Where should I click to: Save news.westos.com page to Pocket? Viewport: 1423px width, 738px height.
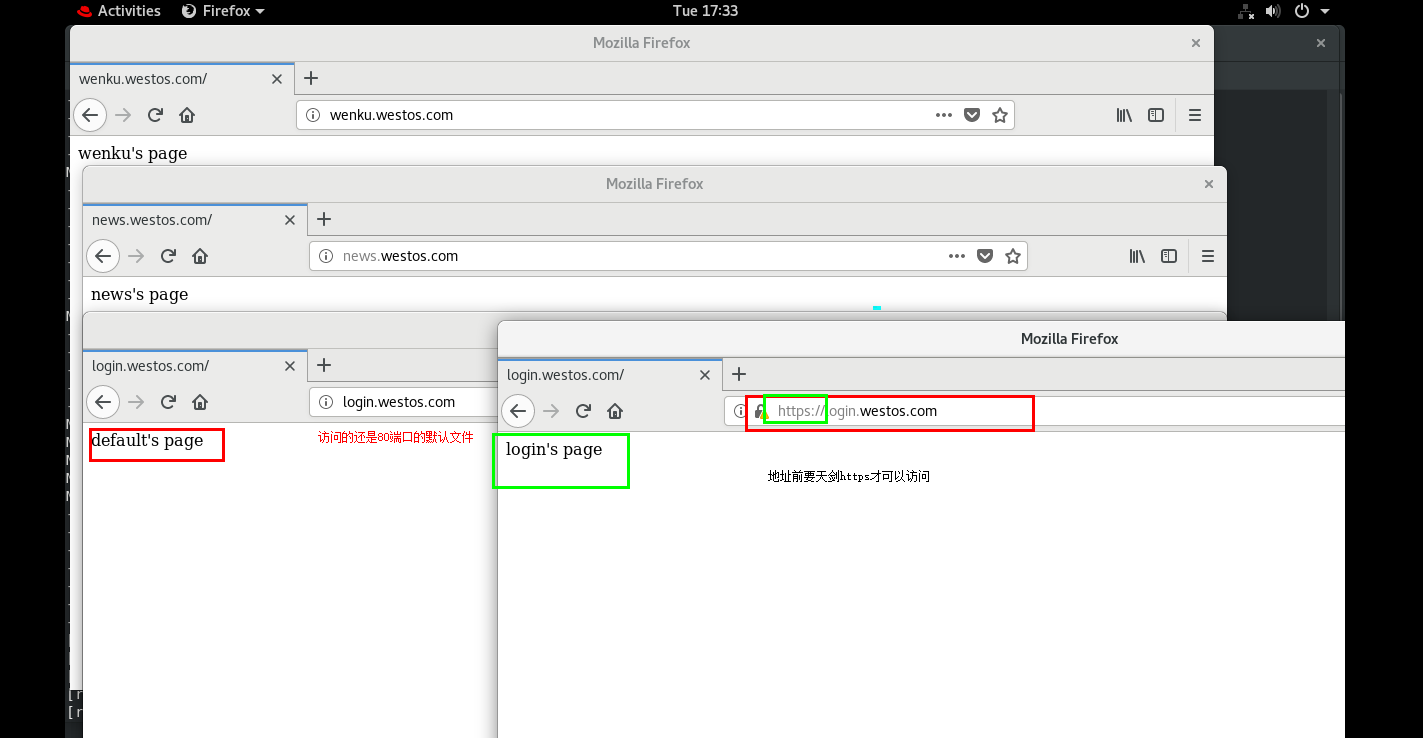[x=984, y=256]
